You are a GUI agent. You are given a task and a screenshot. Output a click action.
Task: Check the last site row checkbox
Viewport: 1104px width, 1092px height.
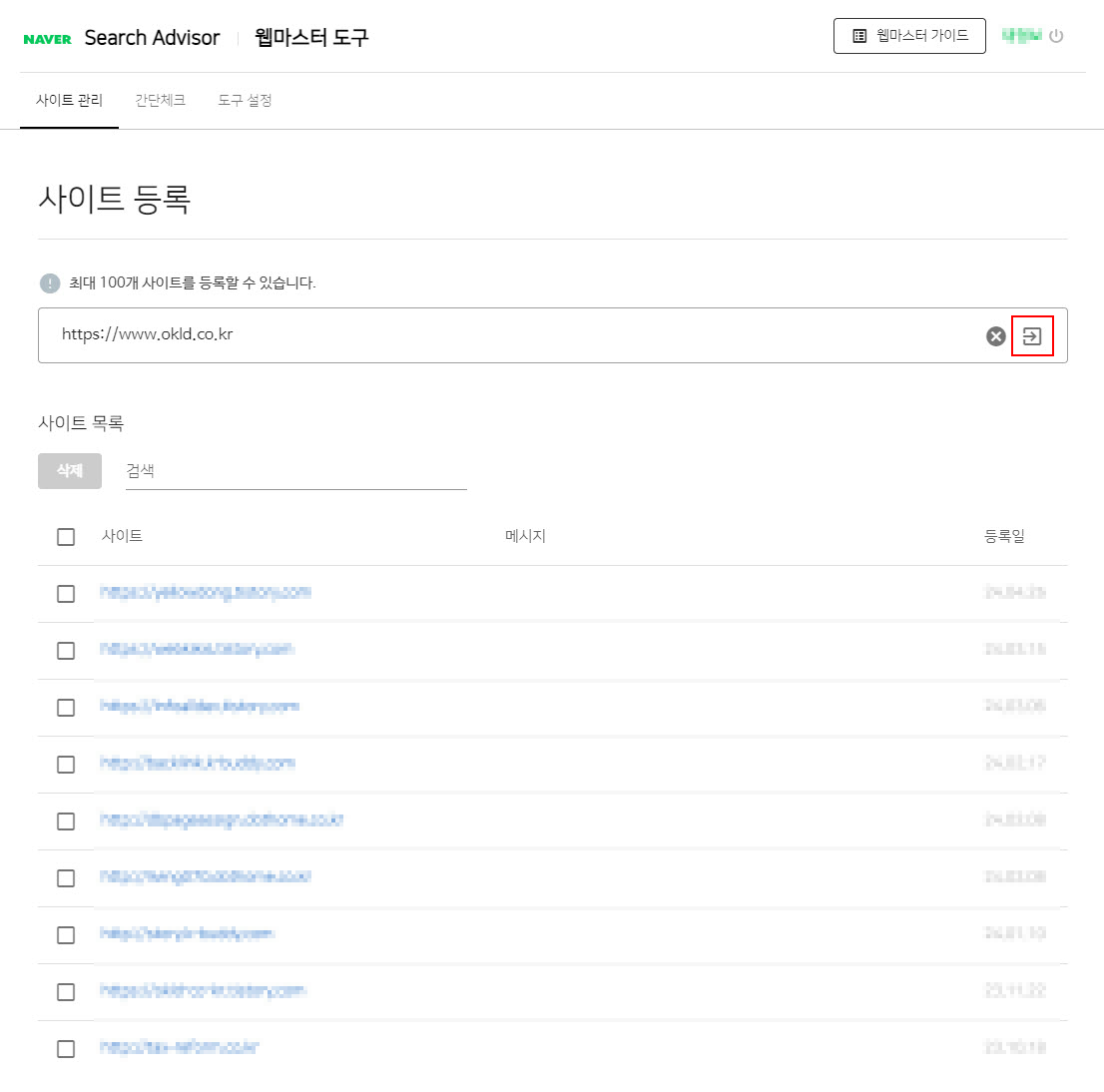tap(66, 1049)
